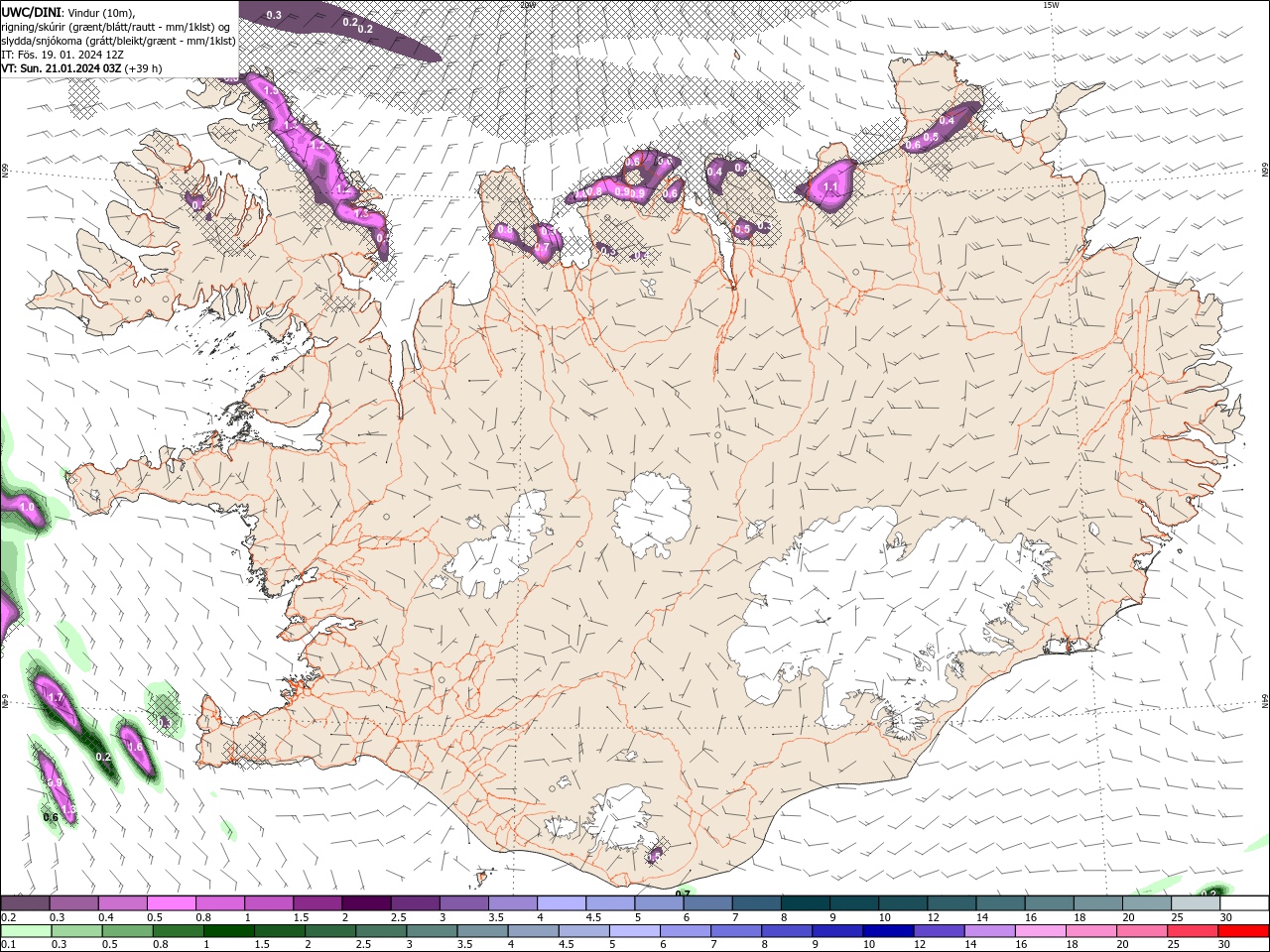1270x952 pixels.
Task: Click the 'IT: Fös. 19. 01. 2024 12Z' line
Action: coord(62,55)
